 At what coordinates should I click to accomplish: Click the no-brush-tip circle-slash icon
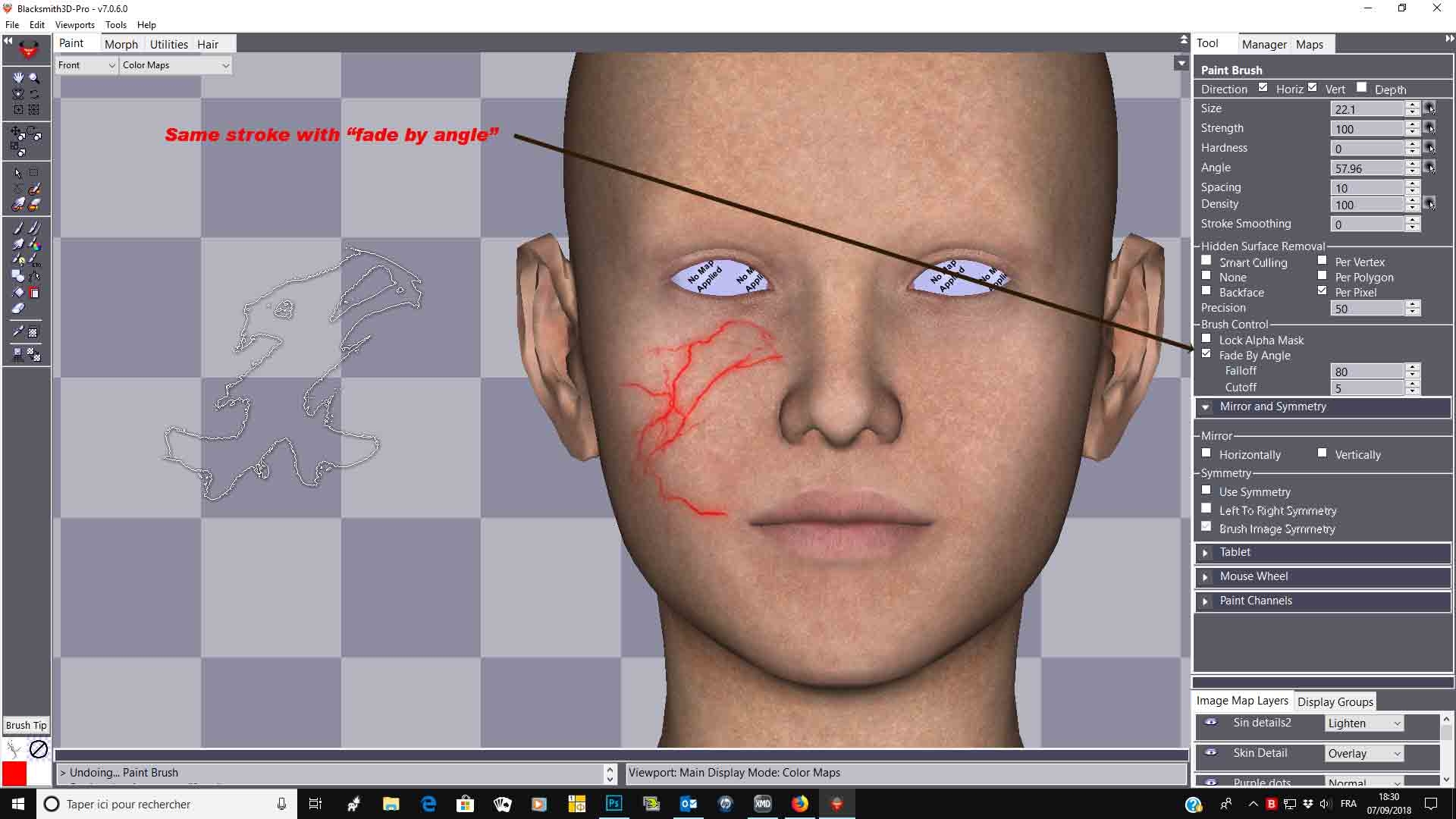(39, 749)
